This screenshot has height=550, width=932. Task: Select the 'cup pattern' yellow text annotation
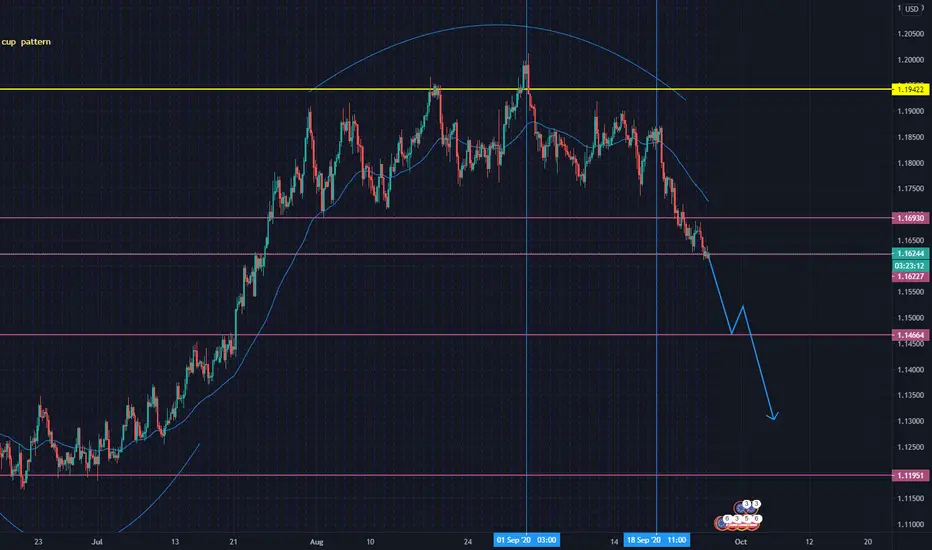[26, 42]
